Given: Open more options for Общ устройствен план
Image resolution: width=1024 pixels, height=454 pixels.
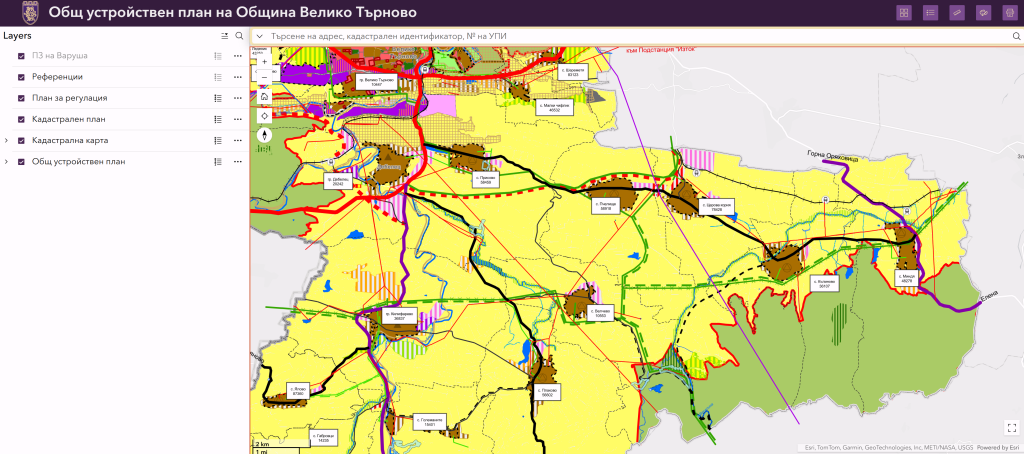Looking at the screenshot, I should (x=238, y=161).
